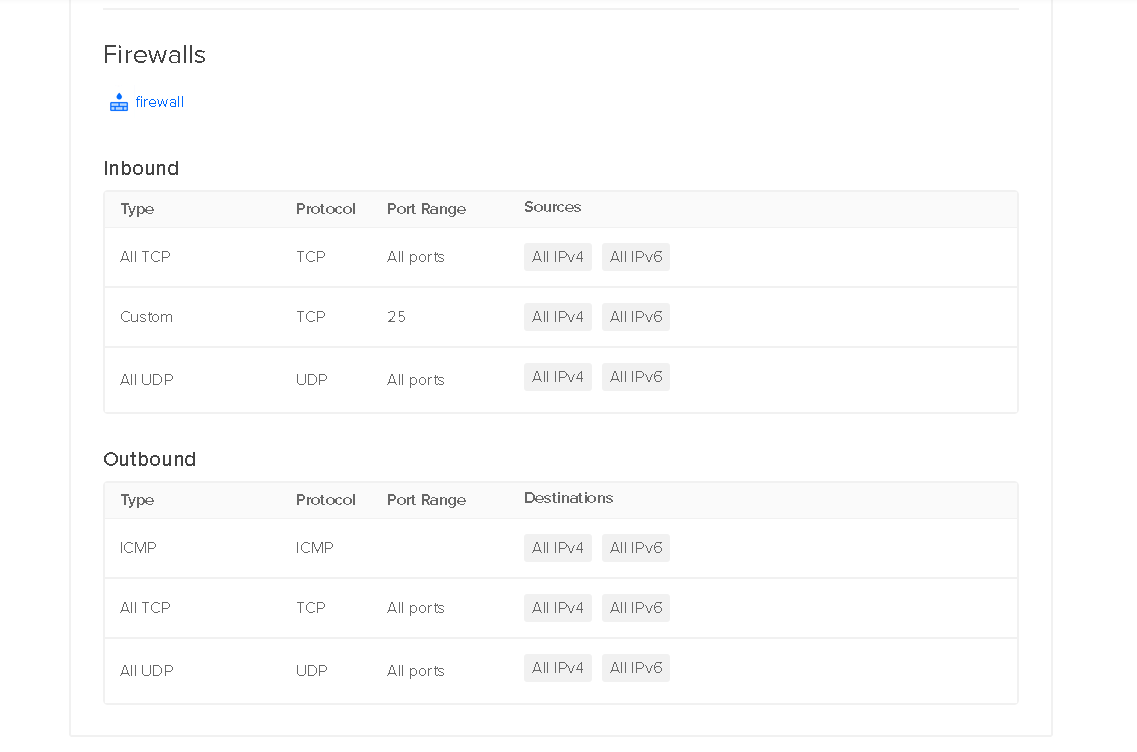The height and width of the screenshot is (752, 1137).
Task: Select All IPv6 tag in inbound All TCP row
Action: (636, 257)
